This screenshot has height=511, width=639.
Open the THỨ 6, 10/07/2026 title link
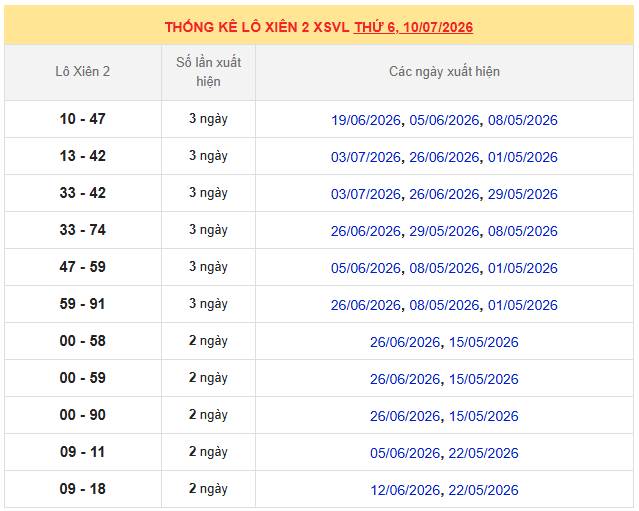coord(413,27)
